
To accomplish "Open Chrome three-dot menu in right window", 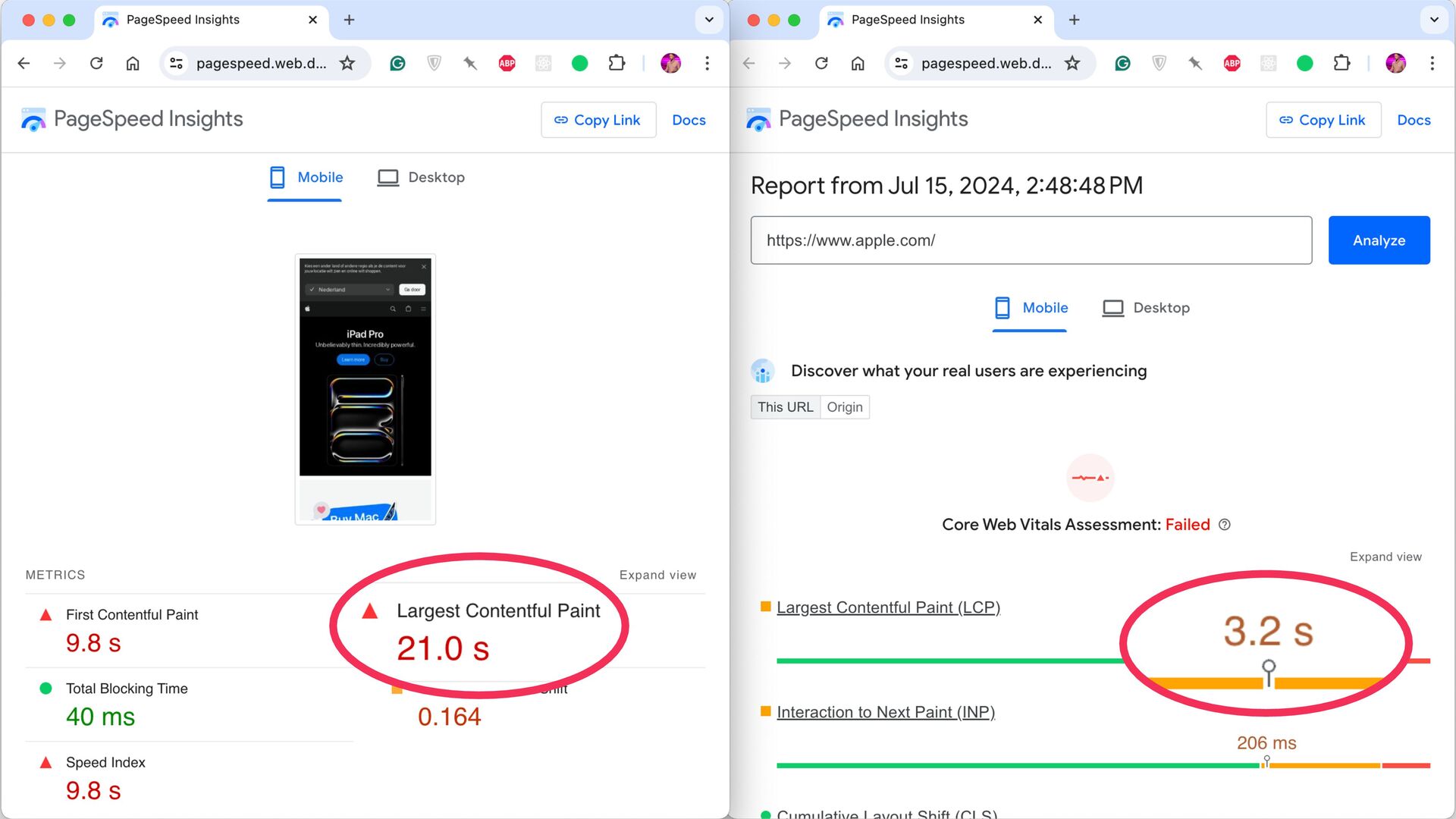I will click(x=1432, y=63).
